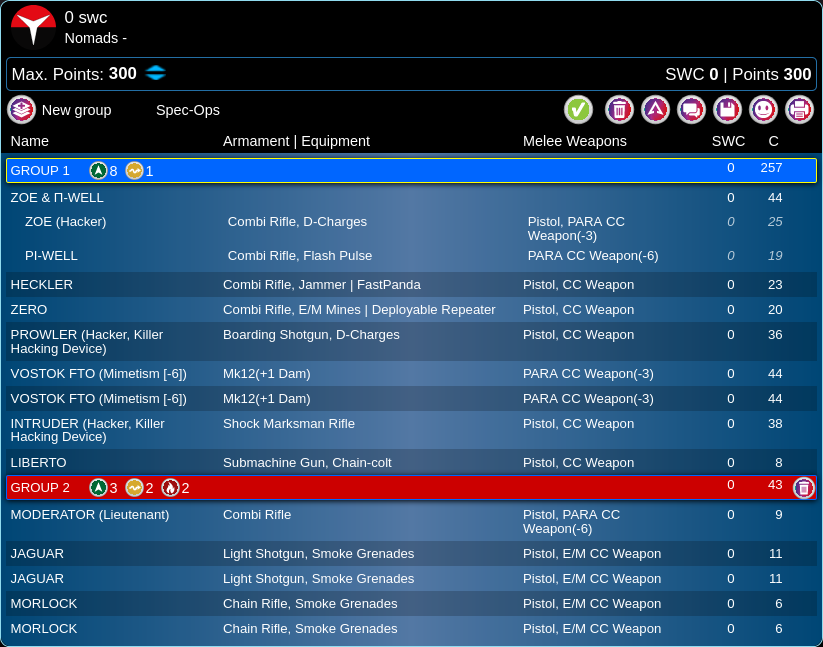This screenshot has height=647, width=823.
Task: Click the Nomads - faction name text
Action: pos(95,38)
